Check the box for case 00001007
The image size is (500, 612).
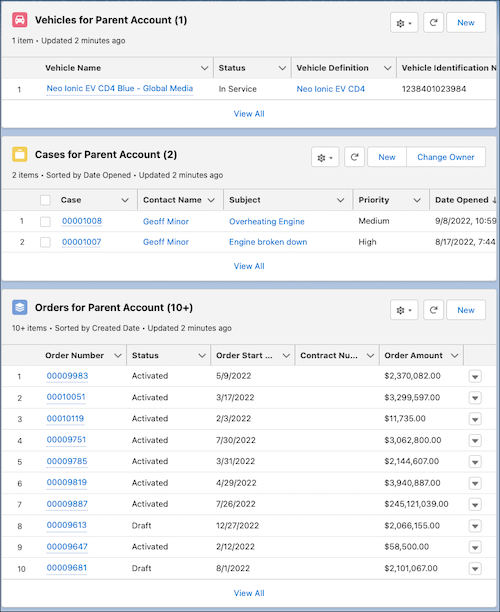[x=45, y=242]
